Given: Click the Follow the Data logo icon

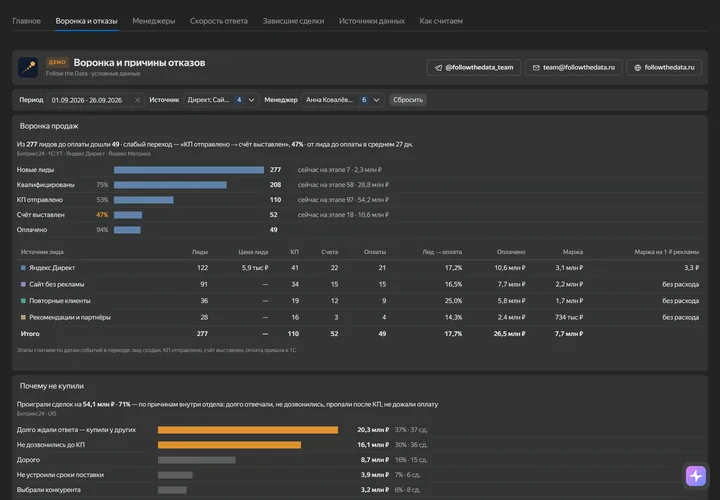Looking at the screenshot, I should (x=28, y=67).
